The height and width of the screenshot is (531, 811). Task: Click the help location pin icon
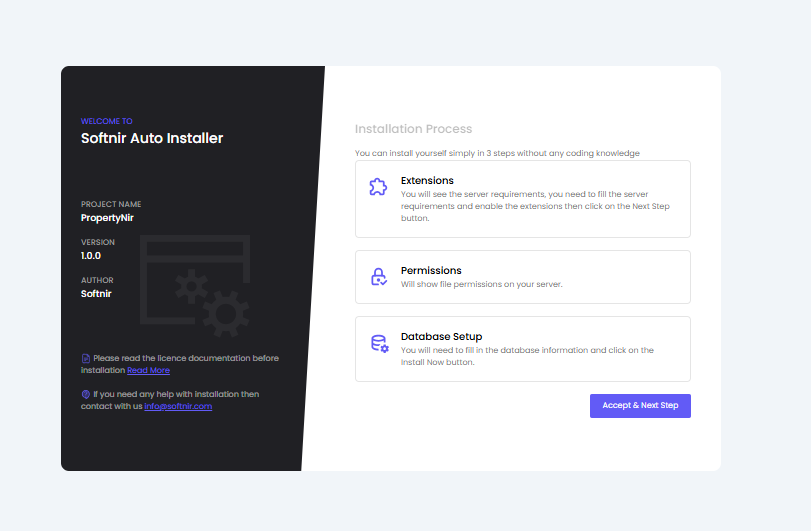pos(86,394)
